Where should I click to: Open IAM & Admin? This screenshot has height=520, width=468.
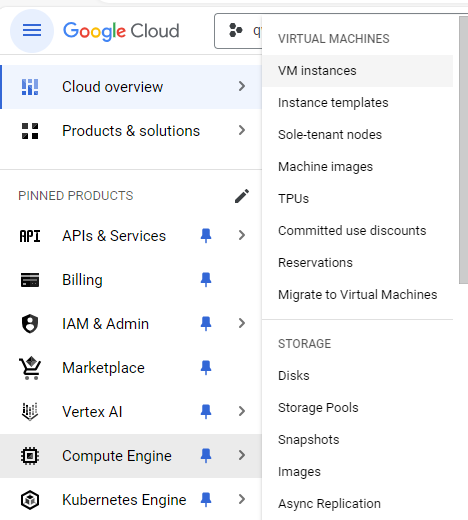(105, 324)
